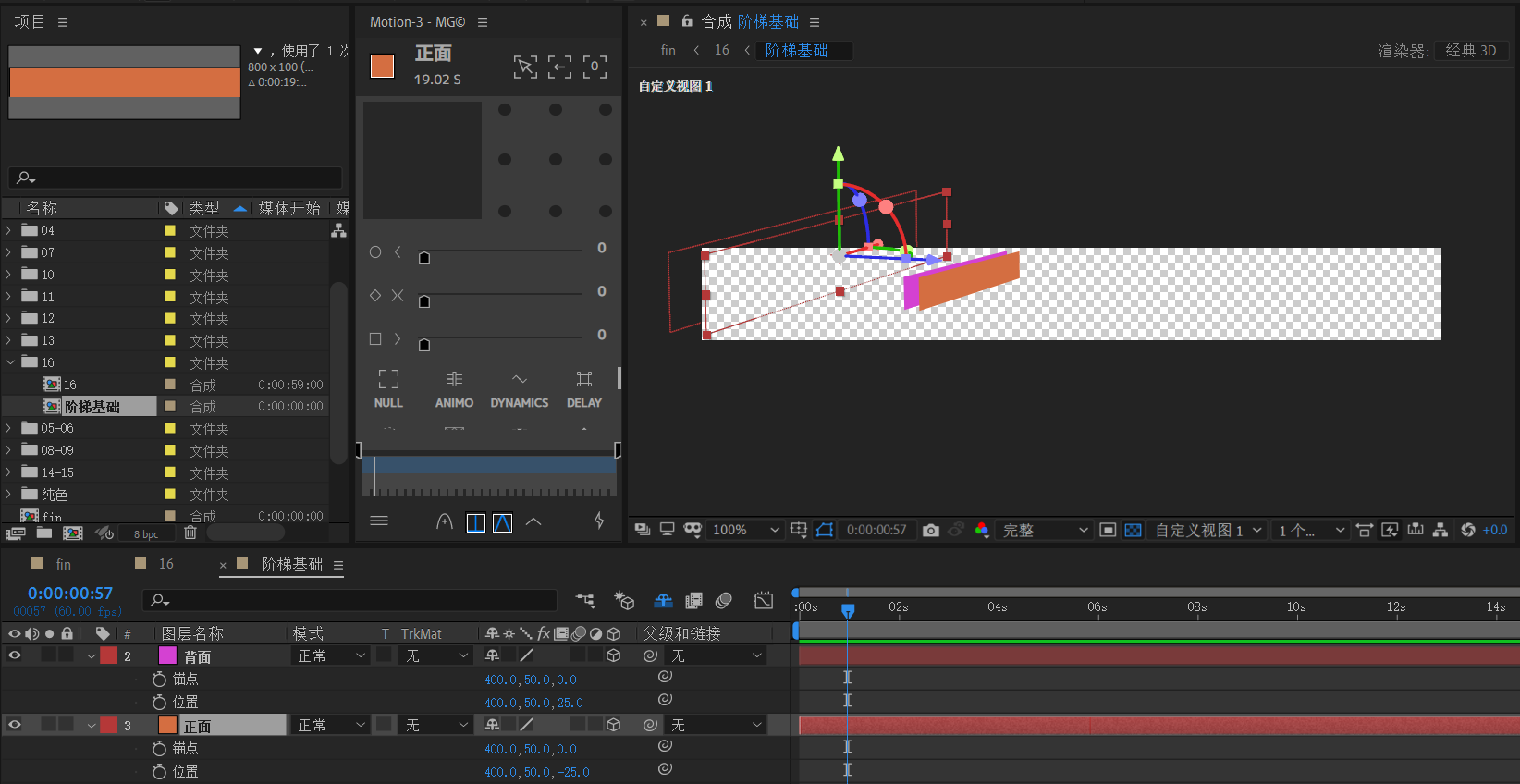This screenshot has height=784, width=1520.
Task: Delete selected item with the trash icon
Action: coord(190,533)
